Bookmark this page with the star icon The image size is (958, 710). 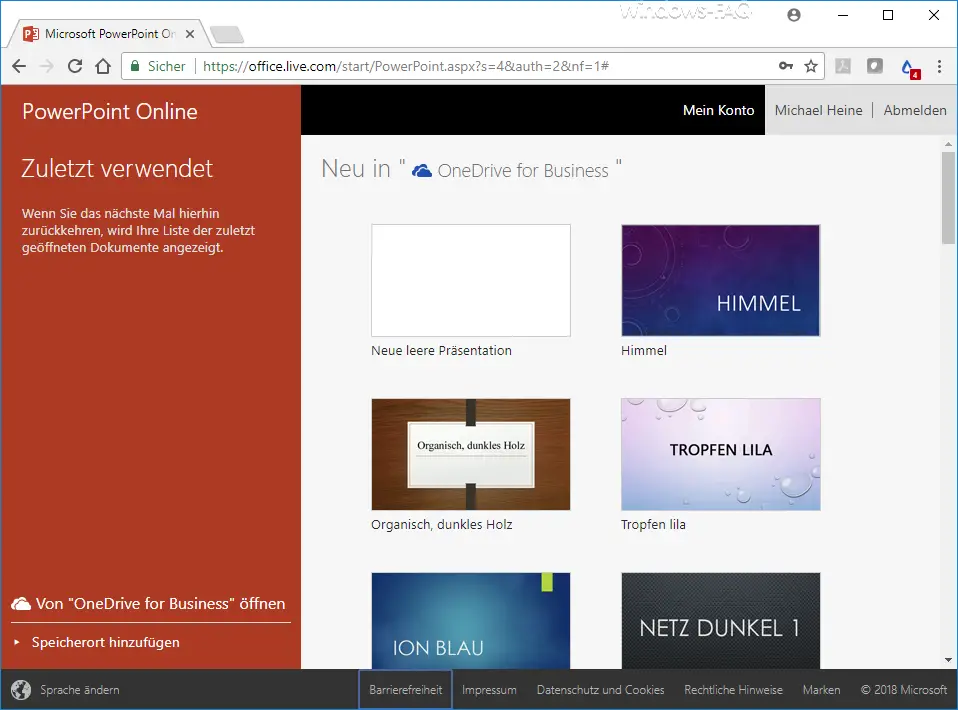coord(811,66)
